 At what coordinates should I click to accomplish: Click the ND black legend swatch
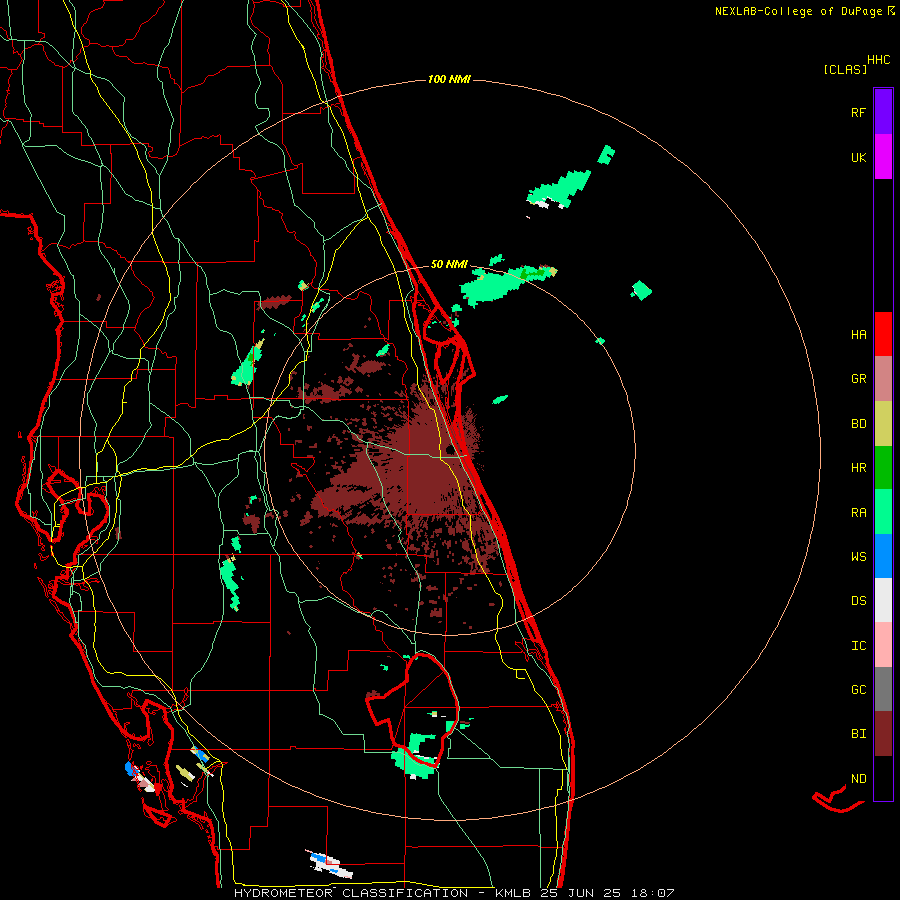(883, 778)
